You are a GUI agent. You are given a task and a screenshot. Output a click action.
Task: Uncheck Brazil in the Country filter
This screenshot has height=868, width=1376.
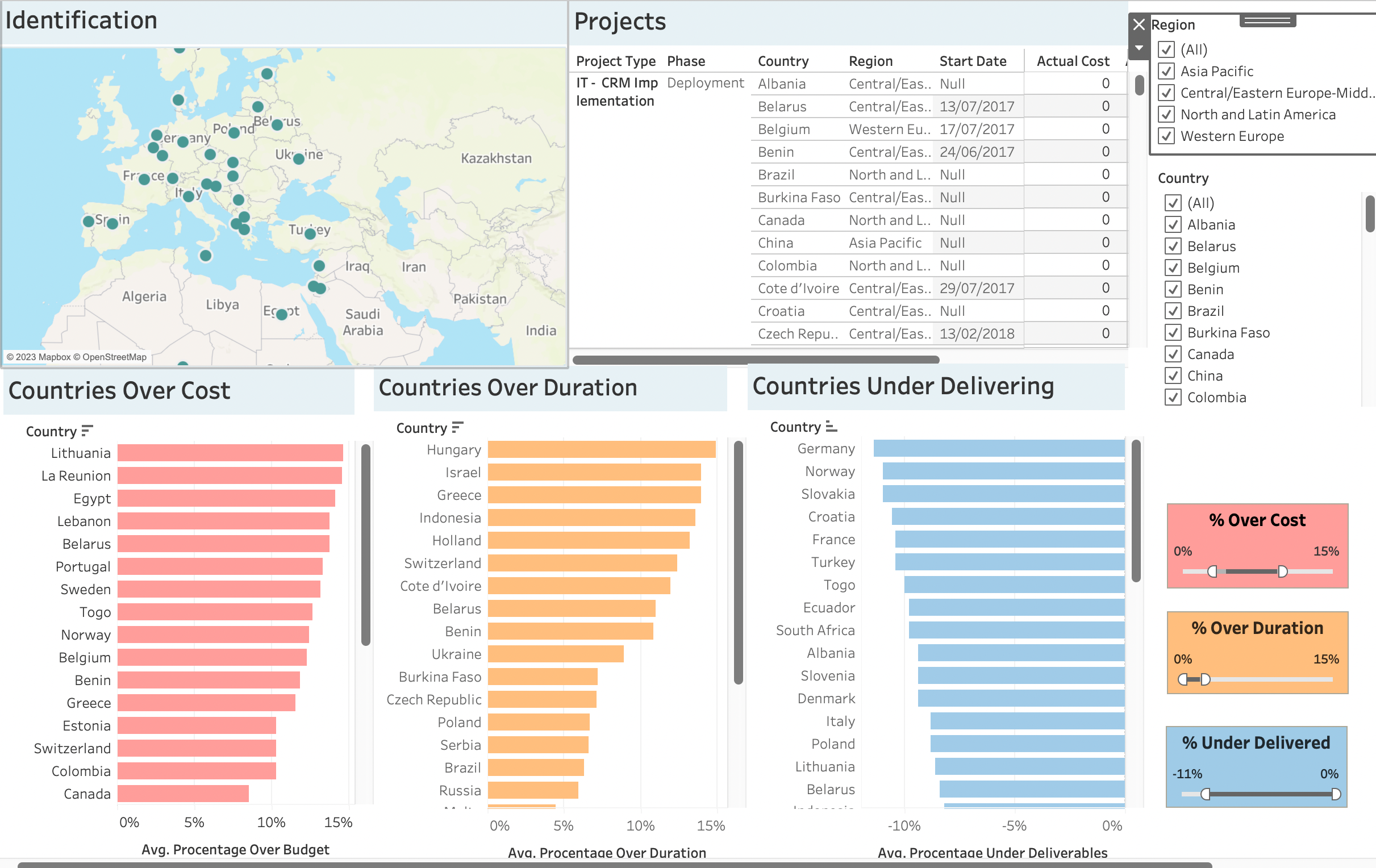tap(1173, 310)
